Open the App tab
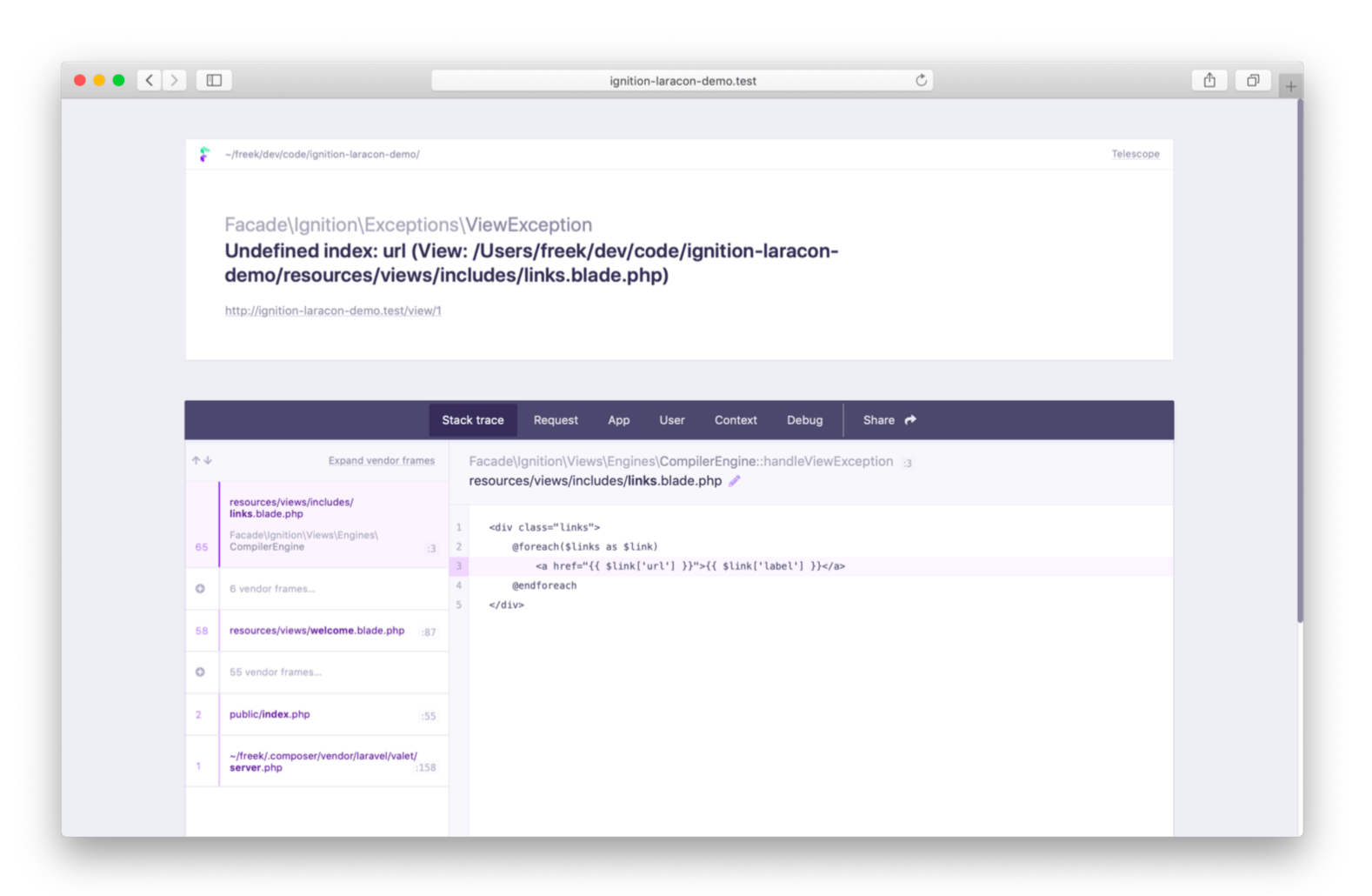Image resolution: width=1372 pixels, height=896 pixels. click(x=619, y=420)
